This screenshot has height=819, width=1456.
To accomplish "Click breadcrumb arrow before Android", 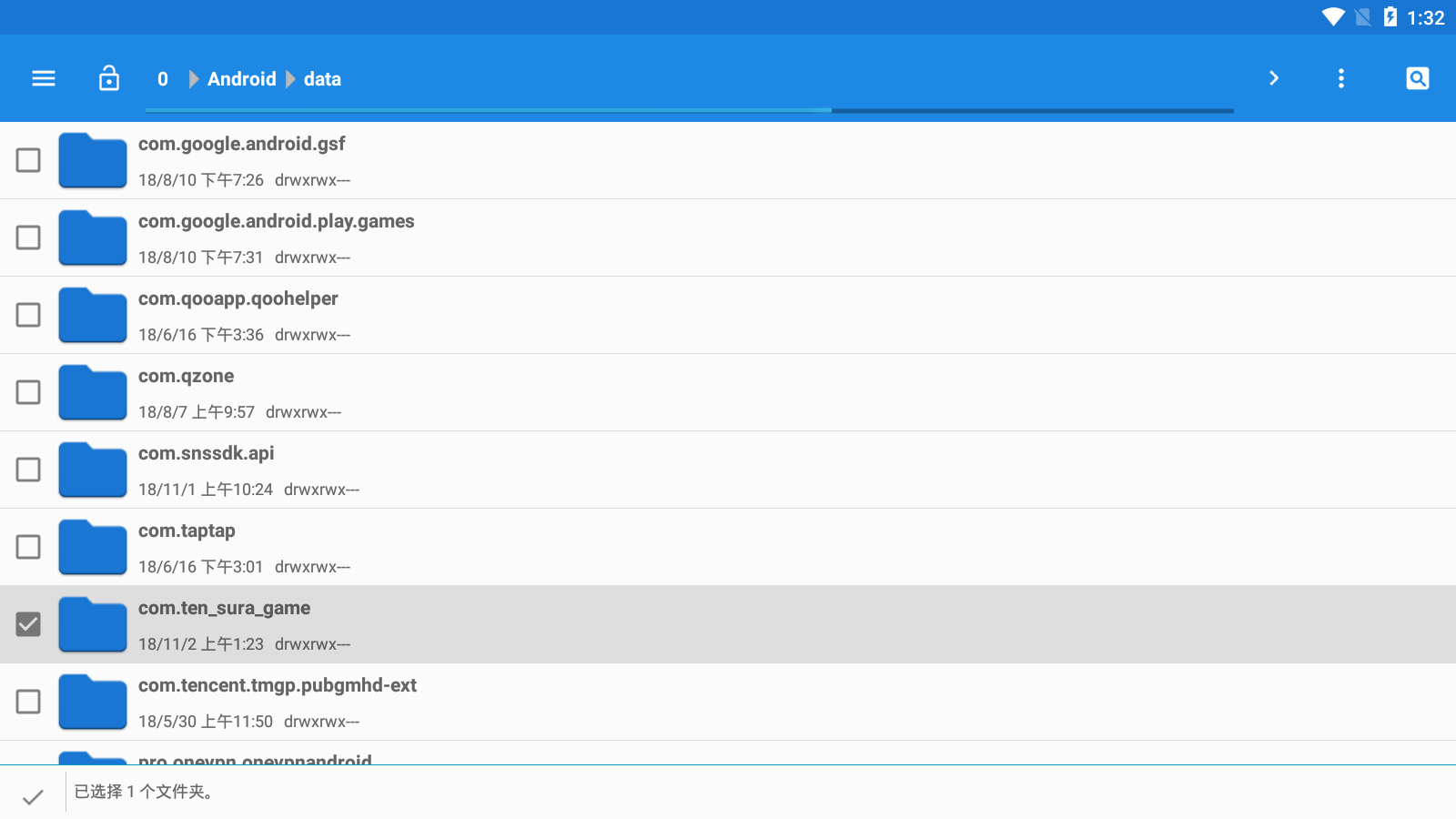I will tap(194, 79).
